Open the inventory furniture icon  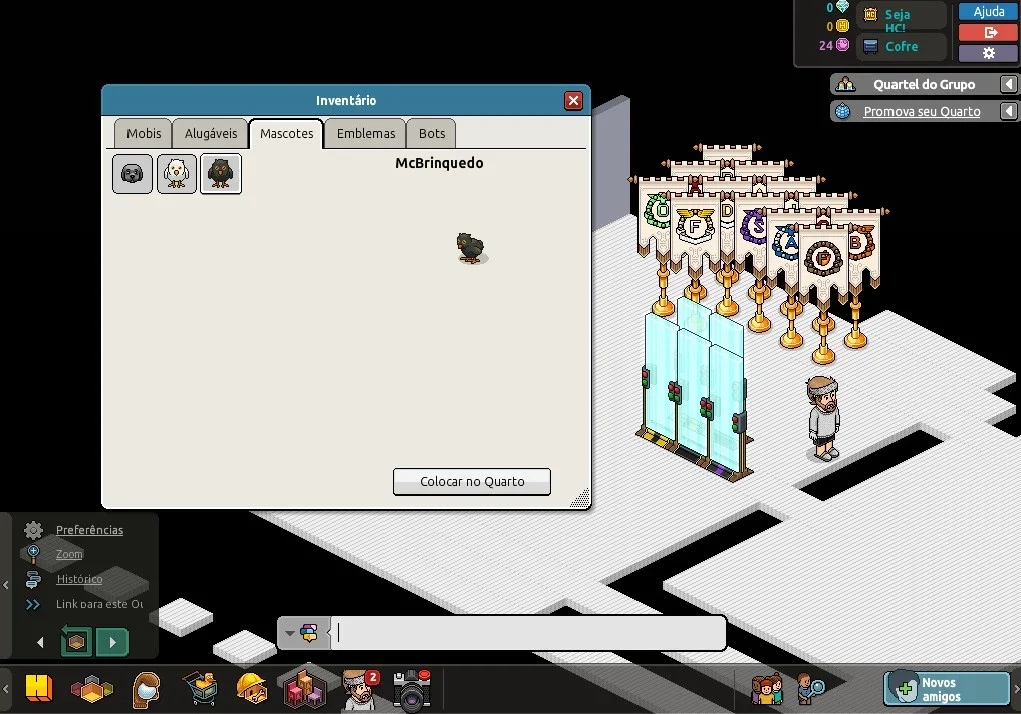pyautogui.click(x=305, y=689)
